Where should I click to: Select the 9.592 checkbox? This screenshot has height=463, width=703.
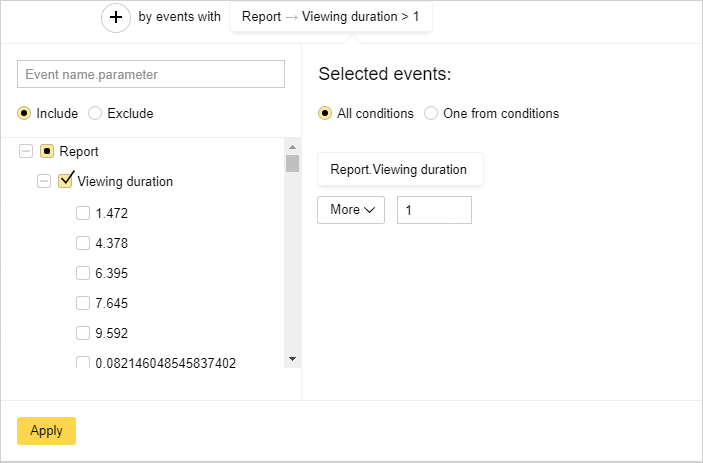pos(83,333)
